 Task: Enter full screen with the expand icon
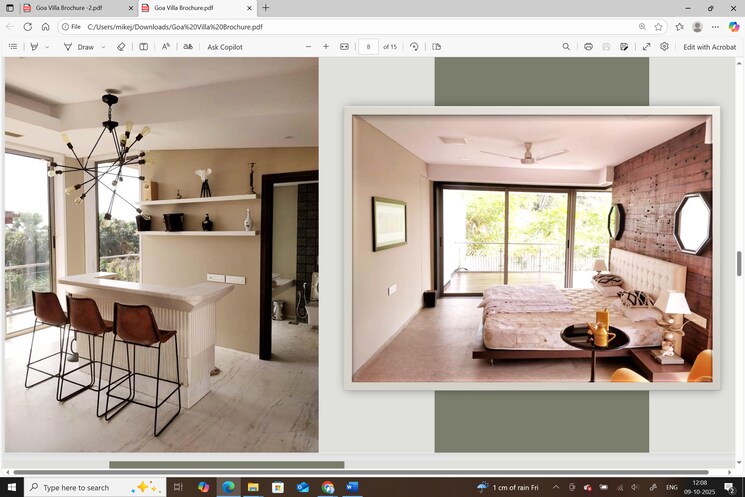[646, 47]
